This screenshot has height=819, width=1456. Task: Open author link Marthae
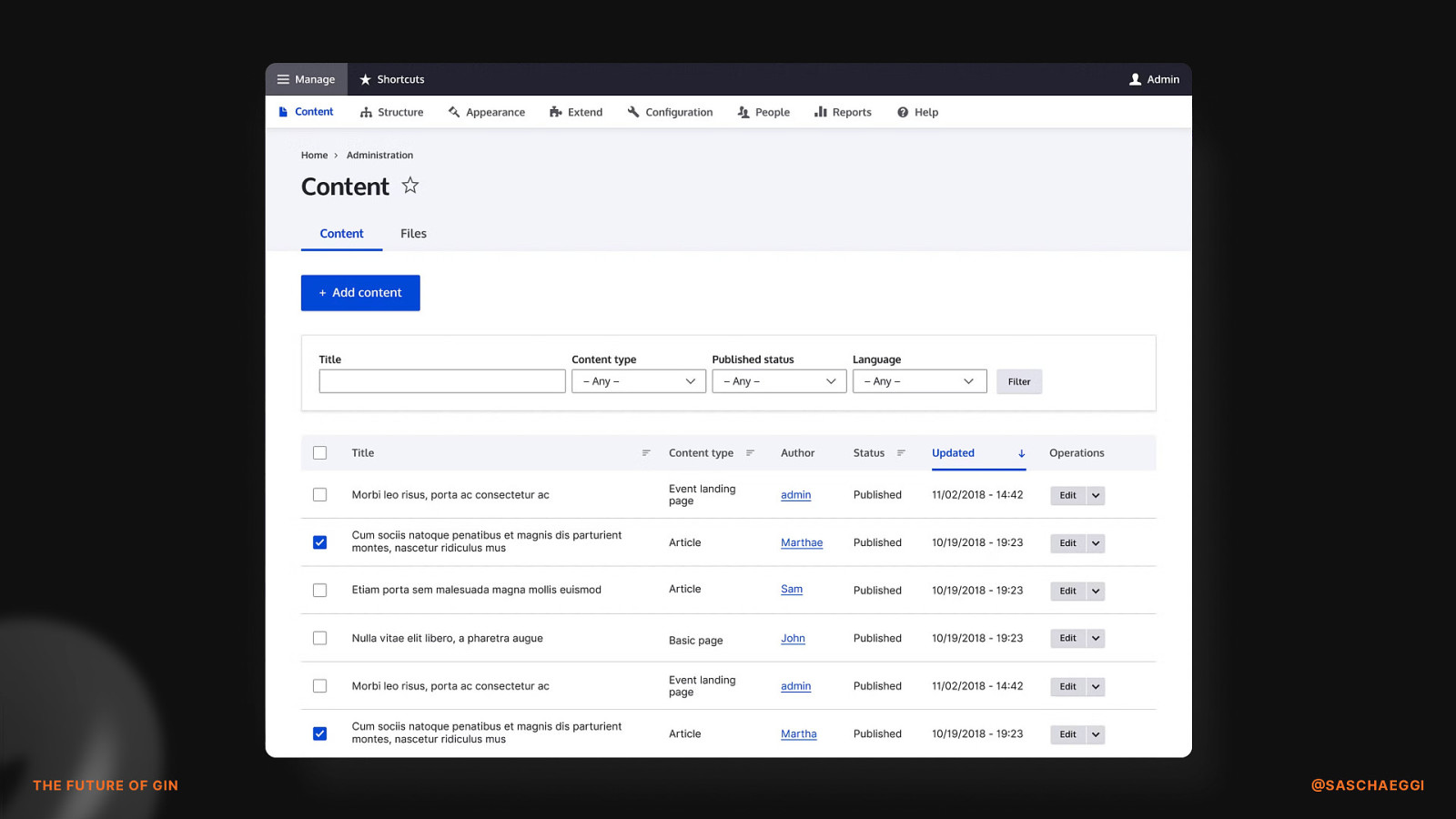802,542
